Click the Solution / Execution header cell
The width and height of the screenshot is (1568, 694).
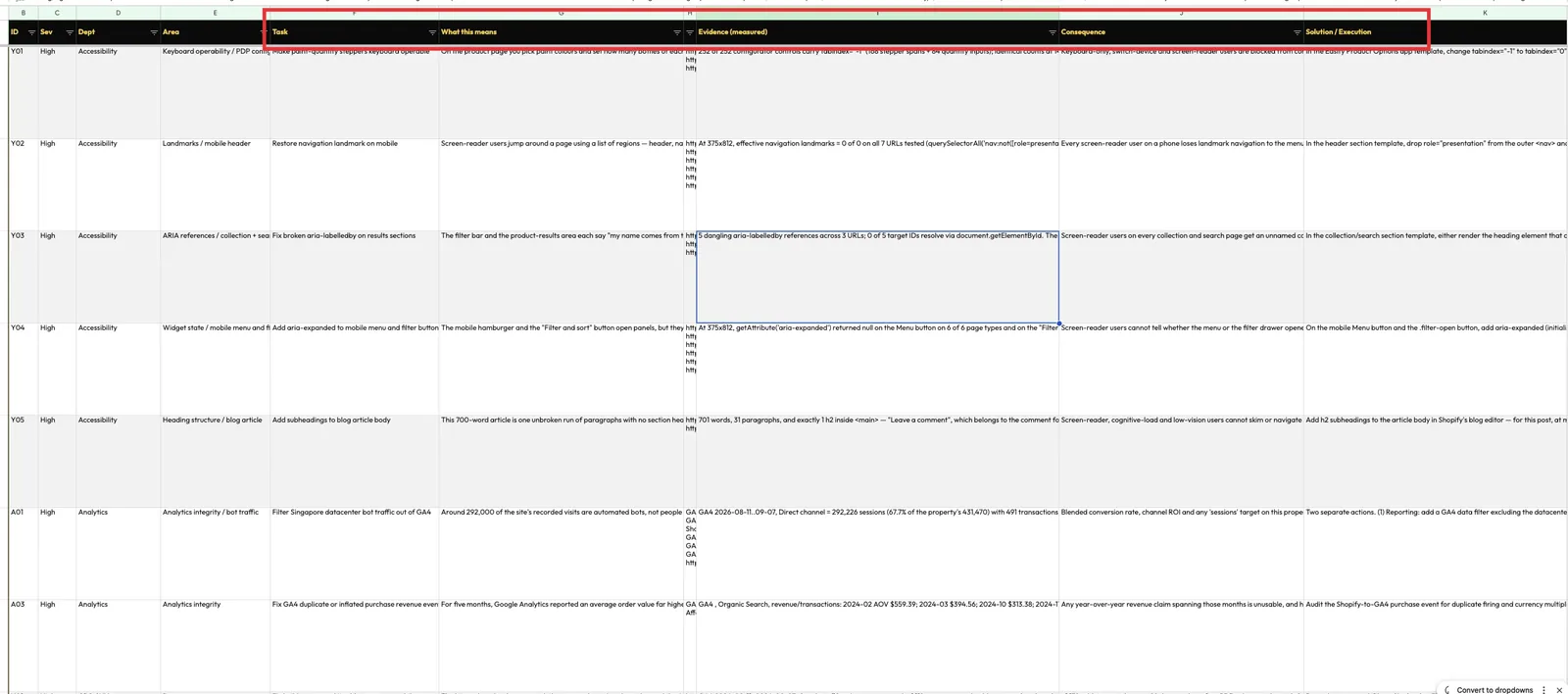click(x=1436, y=32)
